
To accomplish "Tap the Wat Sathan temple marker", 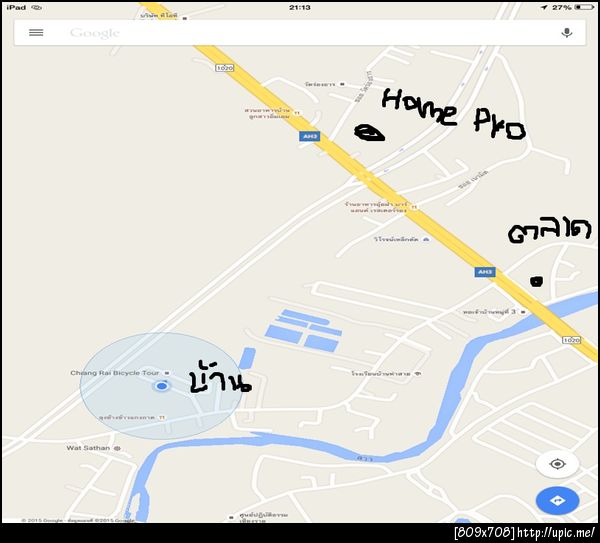I will pyautogui.click(x=117, y=448).
